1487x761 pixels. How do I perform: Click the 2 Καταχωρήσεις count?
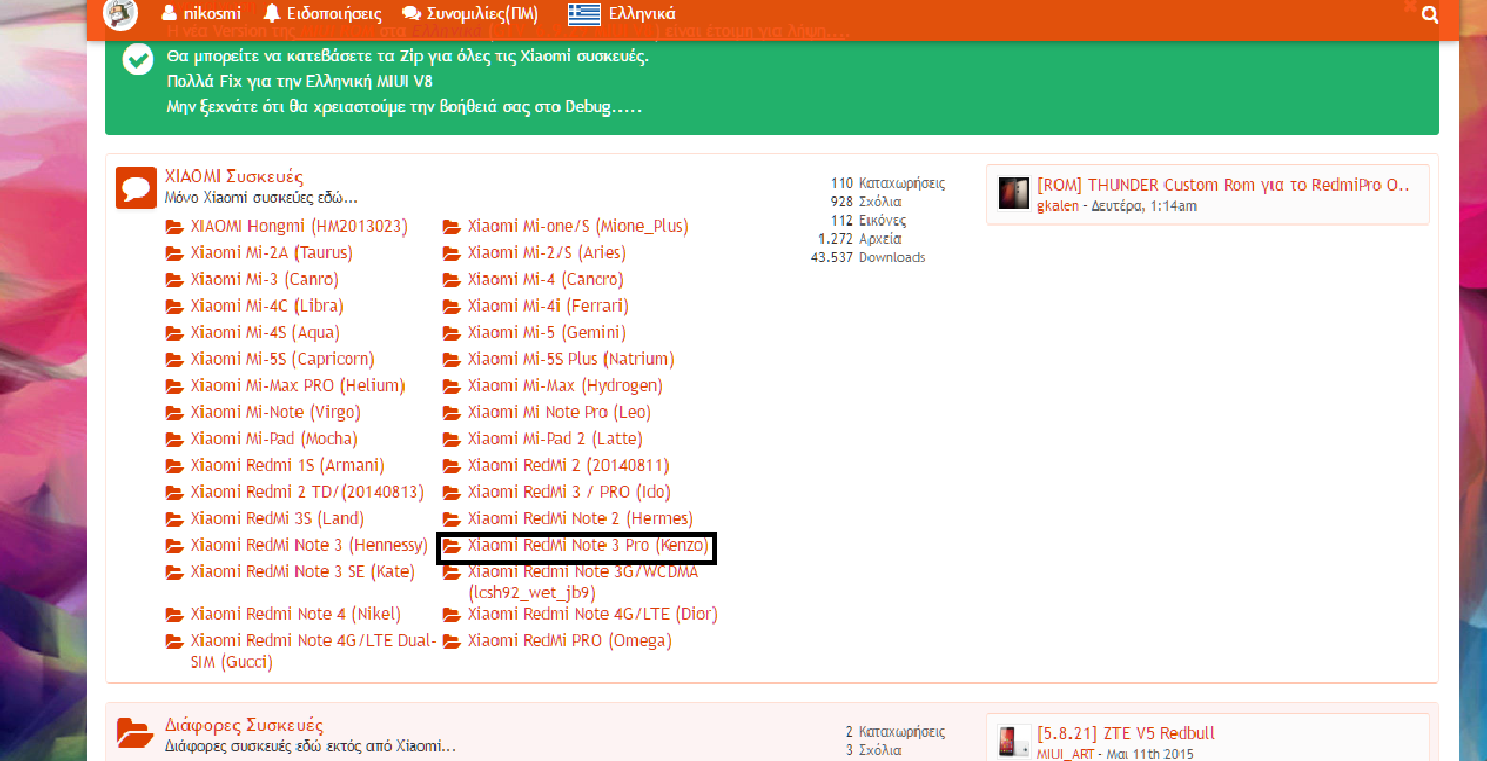(895, 732)
